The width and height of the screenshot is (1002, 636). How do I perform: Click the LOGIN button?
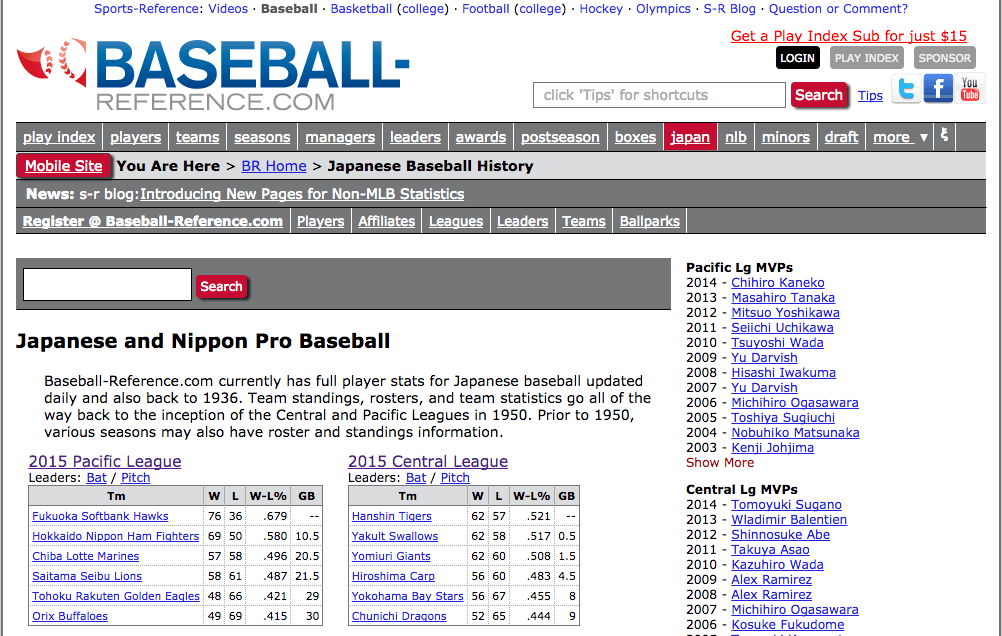(798, 58)
